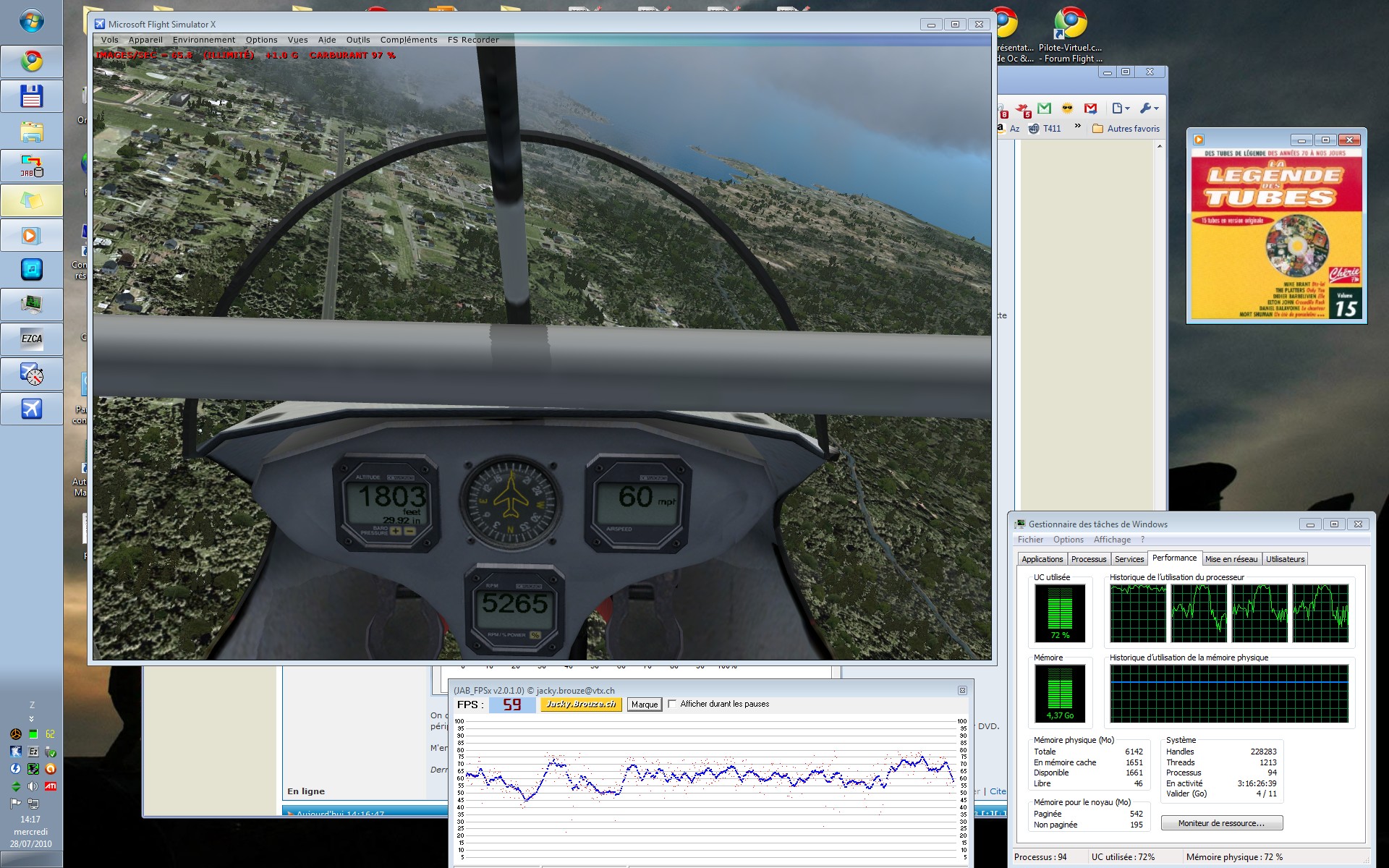Open the T411 bookmark in Chrome
Screen dimensions: 1389x868
pyautogui.click(x=1045, y=129)
